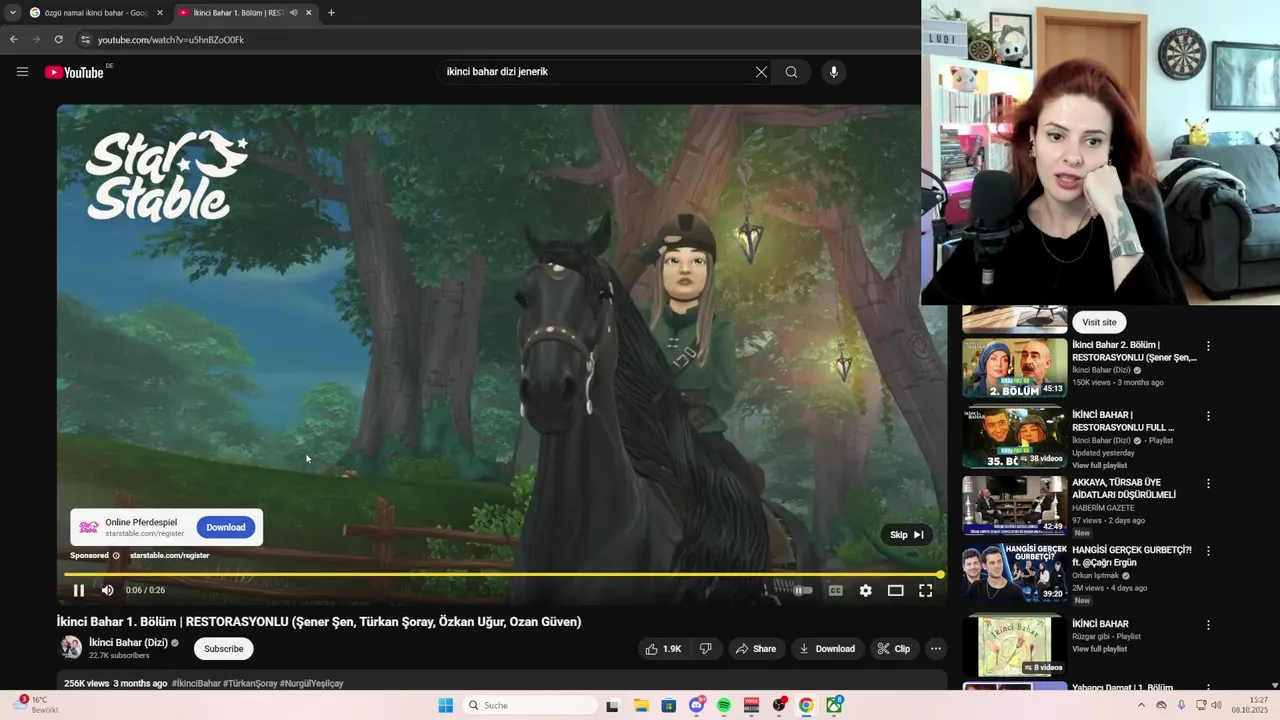Create a Clip of the video

pyautogui.click(x=893, y=649)
